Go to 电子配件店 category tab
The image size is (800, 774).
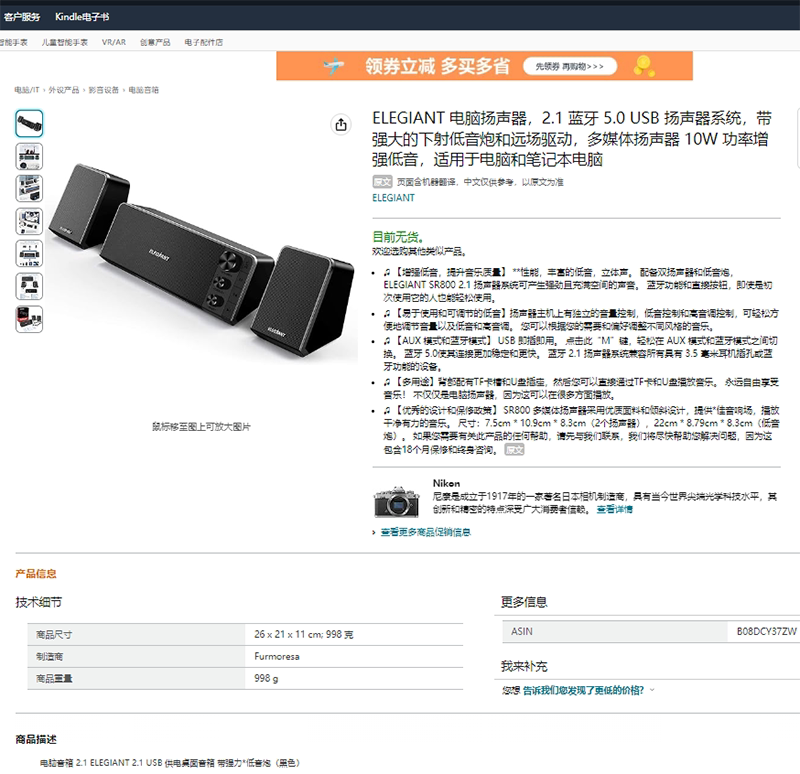tap(204, 42)
